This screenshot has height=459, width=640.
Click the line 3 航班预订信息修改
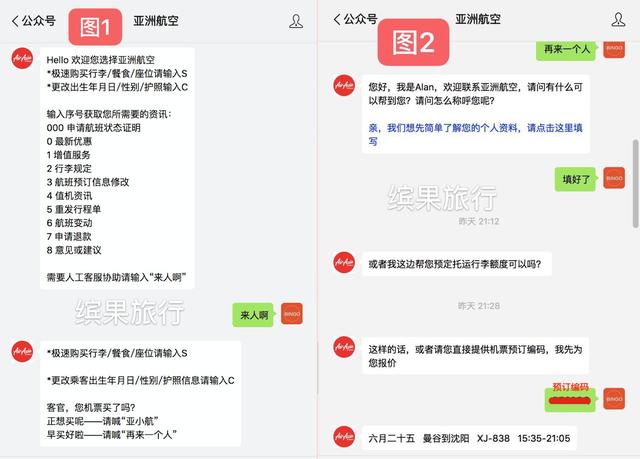pyautogui.click(x=88, y=182)
